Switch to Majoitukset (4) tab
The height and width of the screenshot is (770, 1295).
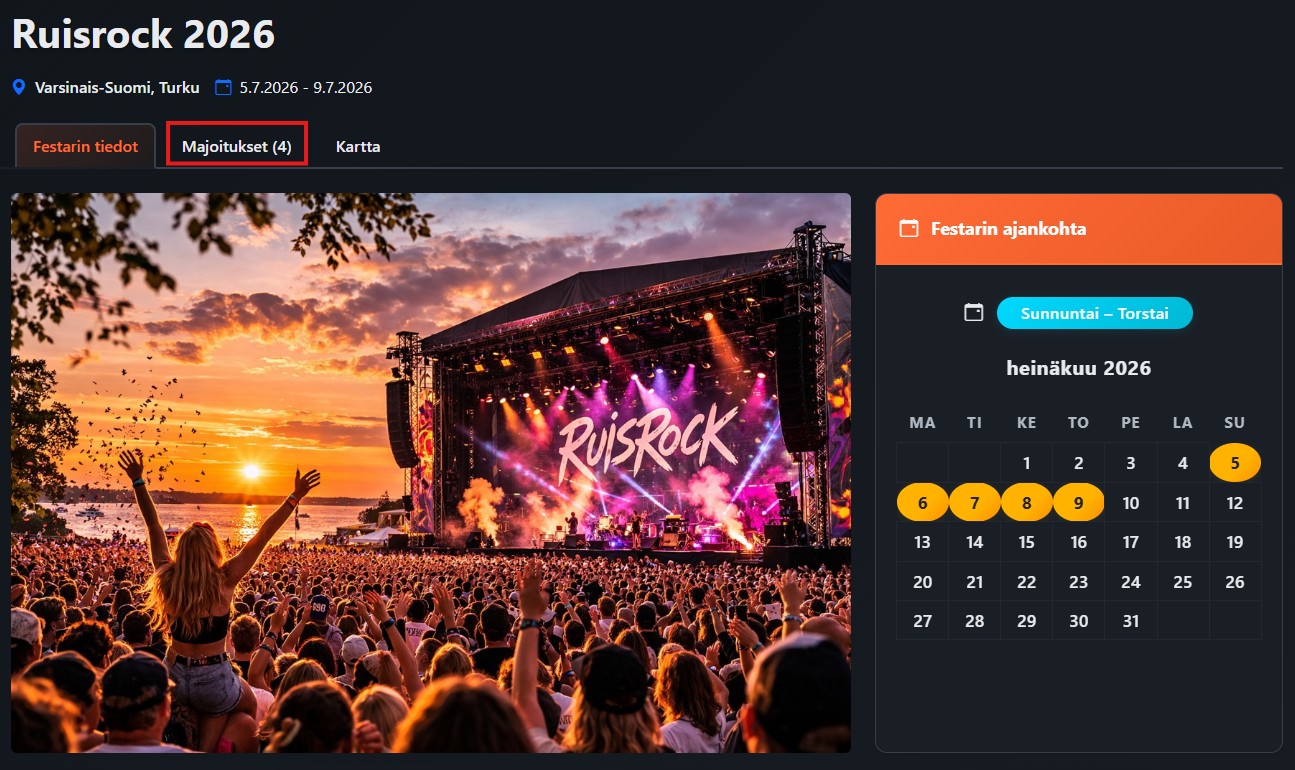tap(237, 147)
